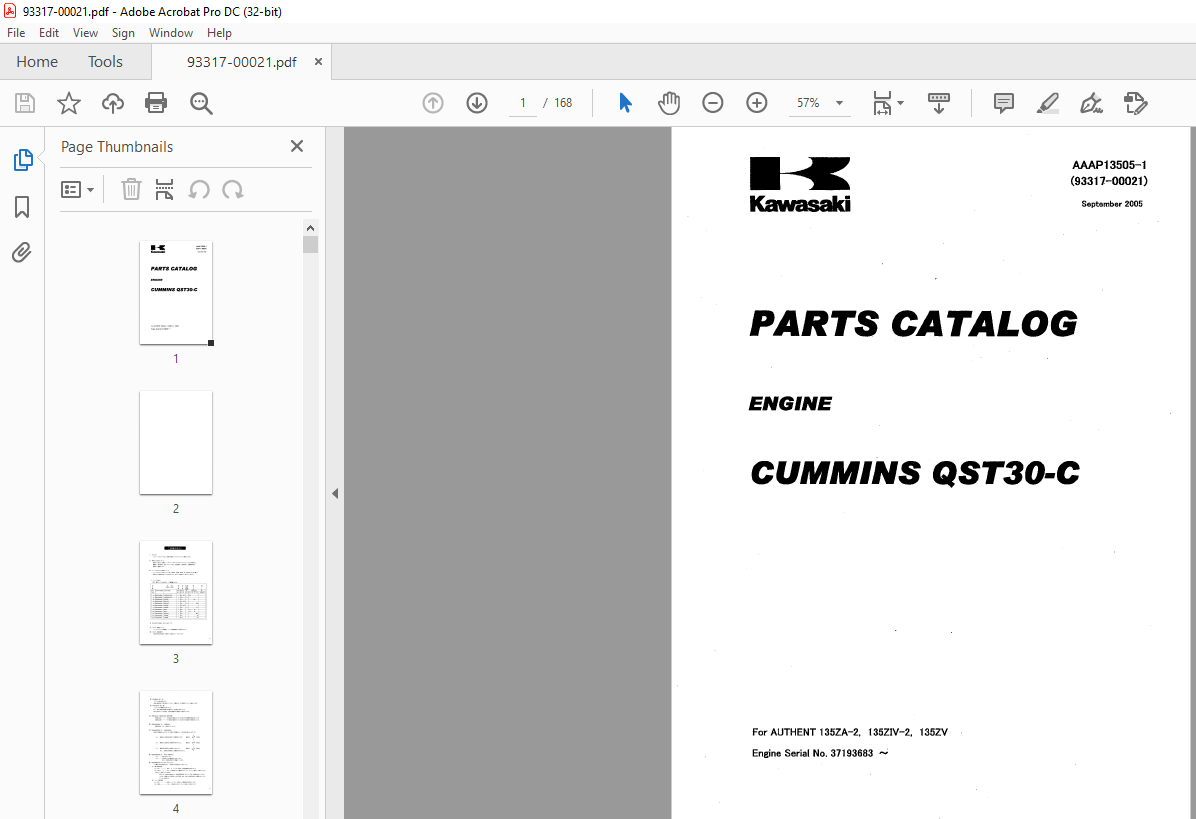Click the "AAAP13505-1" document code
Screen dimensions: 1196x819
[x=1109, y=165]
